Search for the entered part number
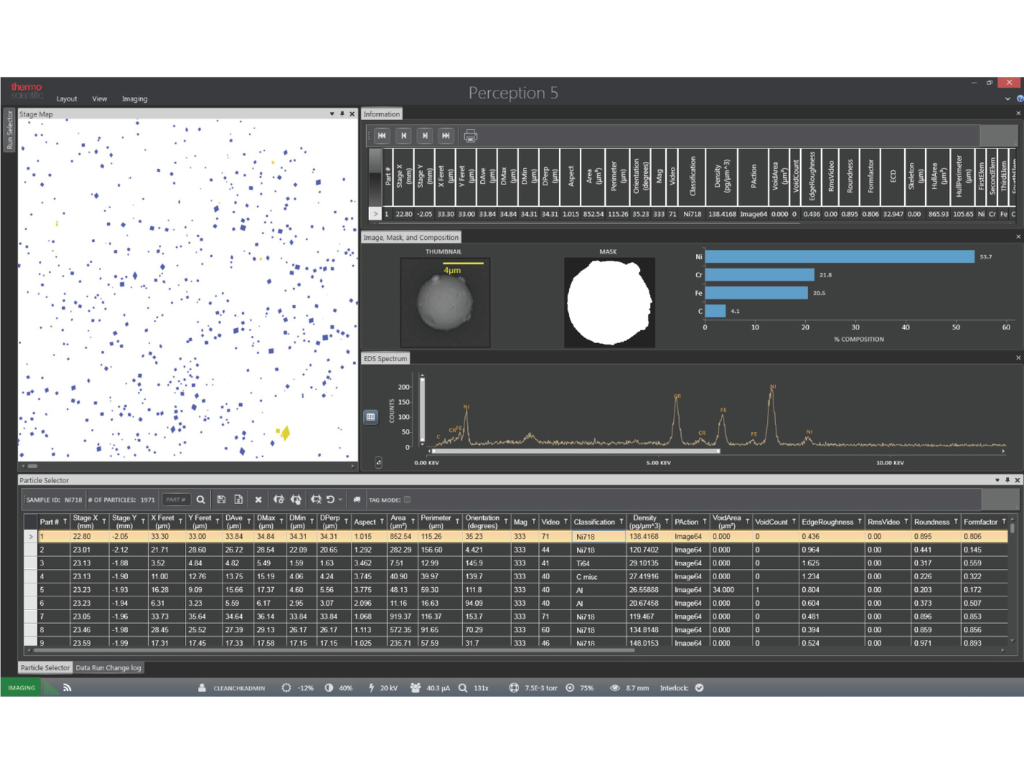The image size is (1024, 768). coord(201,500)
